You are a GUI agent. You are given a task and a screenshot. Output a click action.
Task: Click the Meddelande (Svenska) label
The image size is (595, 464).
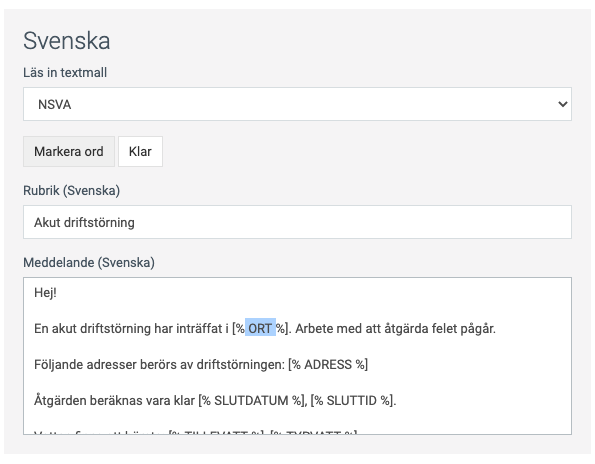coord(89,263)
